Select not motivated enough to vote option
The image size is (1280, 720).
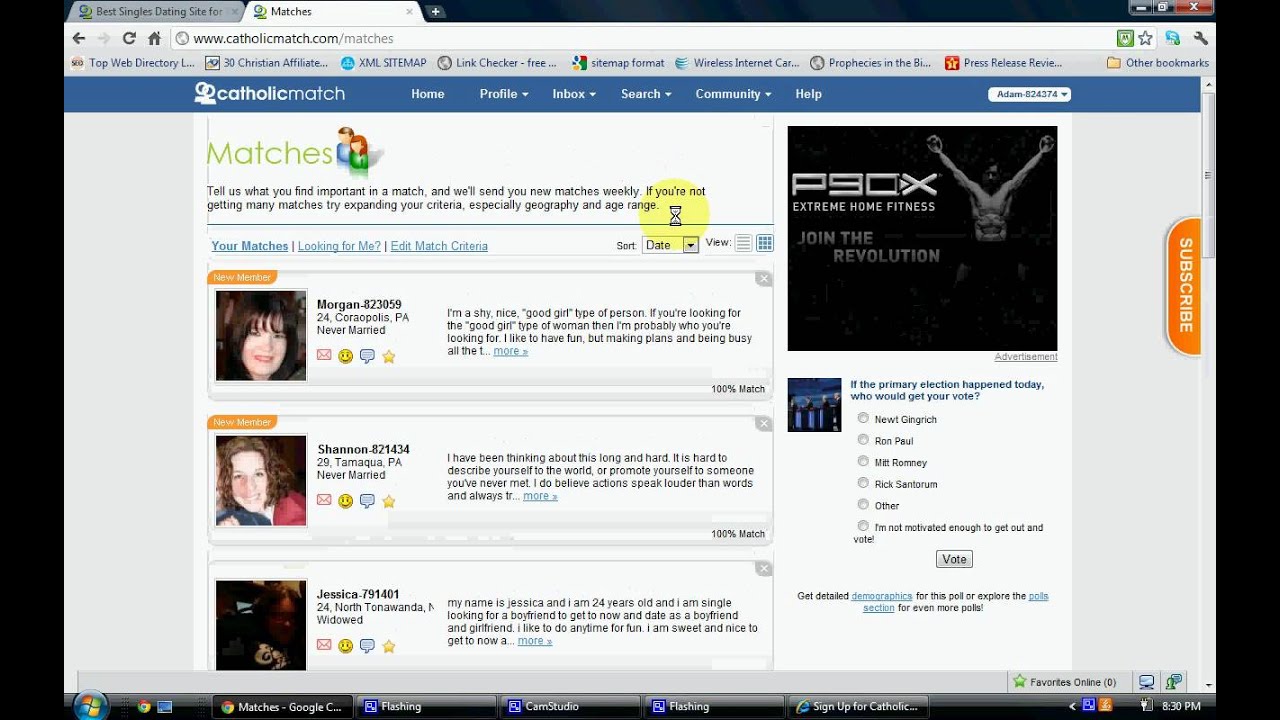point(863,526)
